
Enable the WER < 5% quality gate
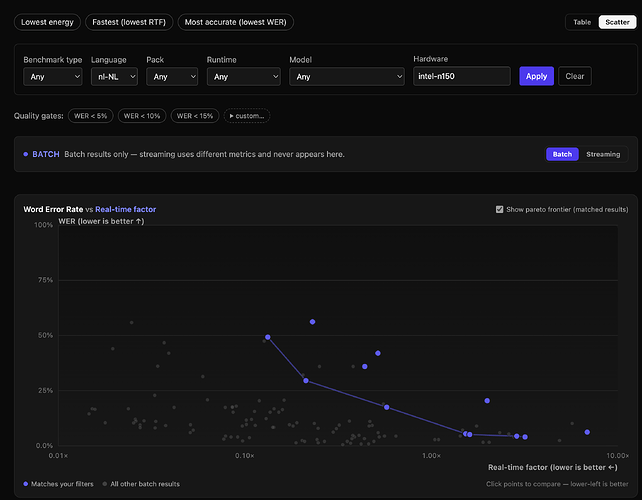pyautogui.click(x=90, y=116)
